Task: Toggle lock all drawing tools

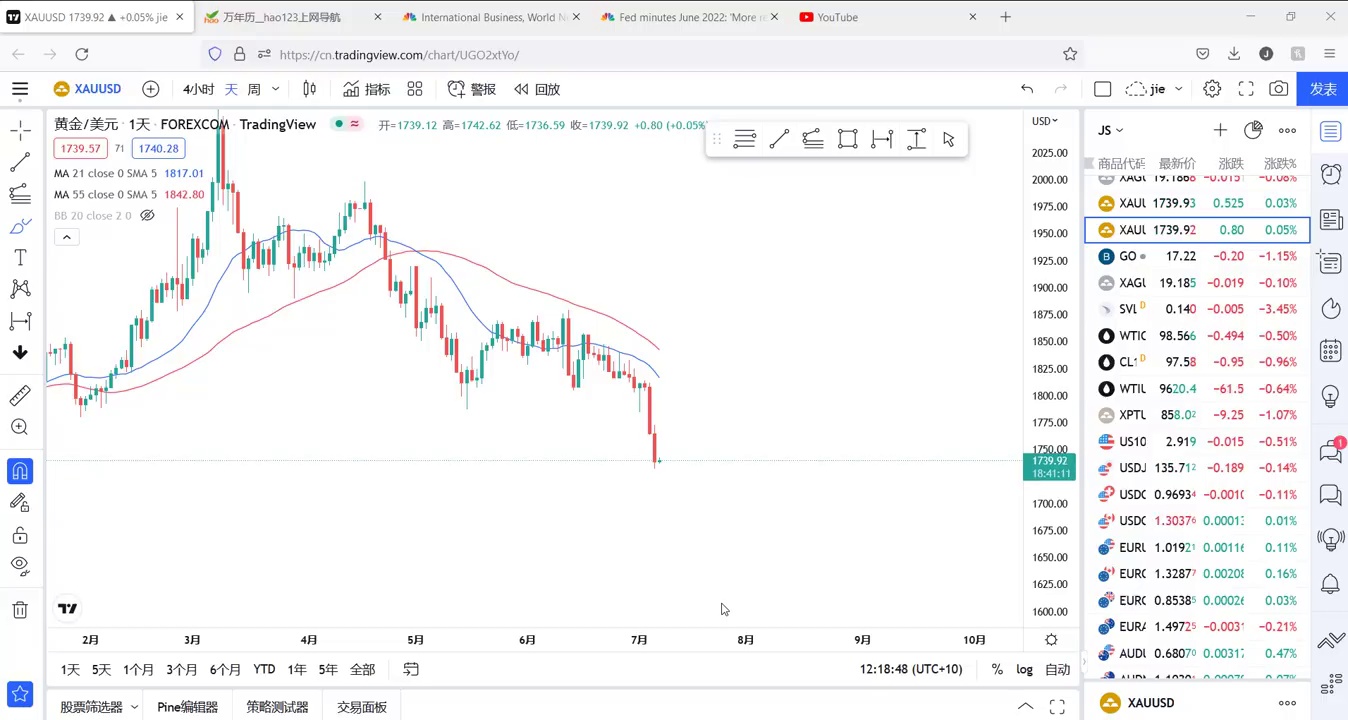Action: point(20,535)
